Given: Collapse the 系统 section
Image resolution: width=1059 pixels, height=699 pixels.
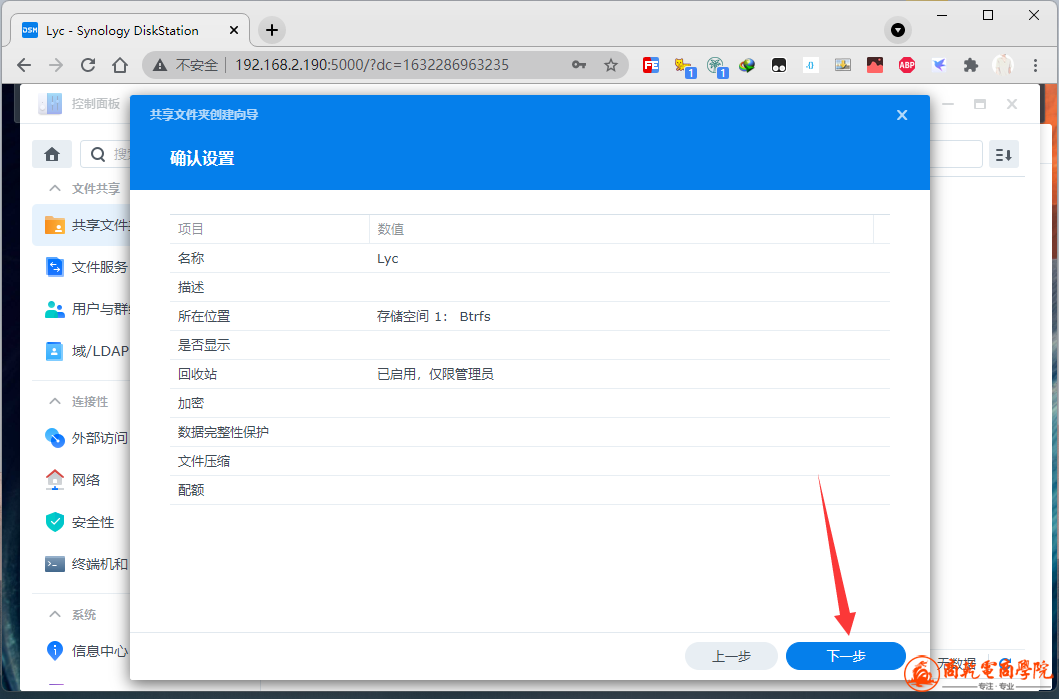Looking at the screenshot, I should pyautogui.click(x=55, y=615).
